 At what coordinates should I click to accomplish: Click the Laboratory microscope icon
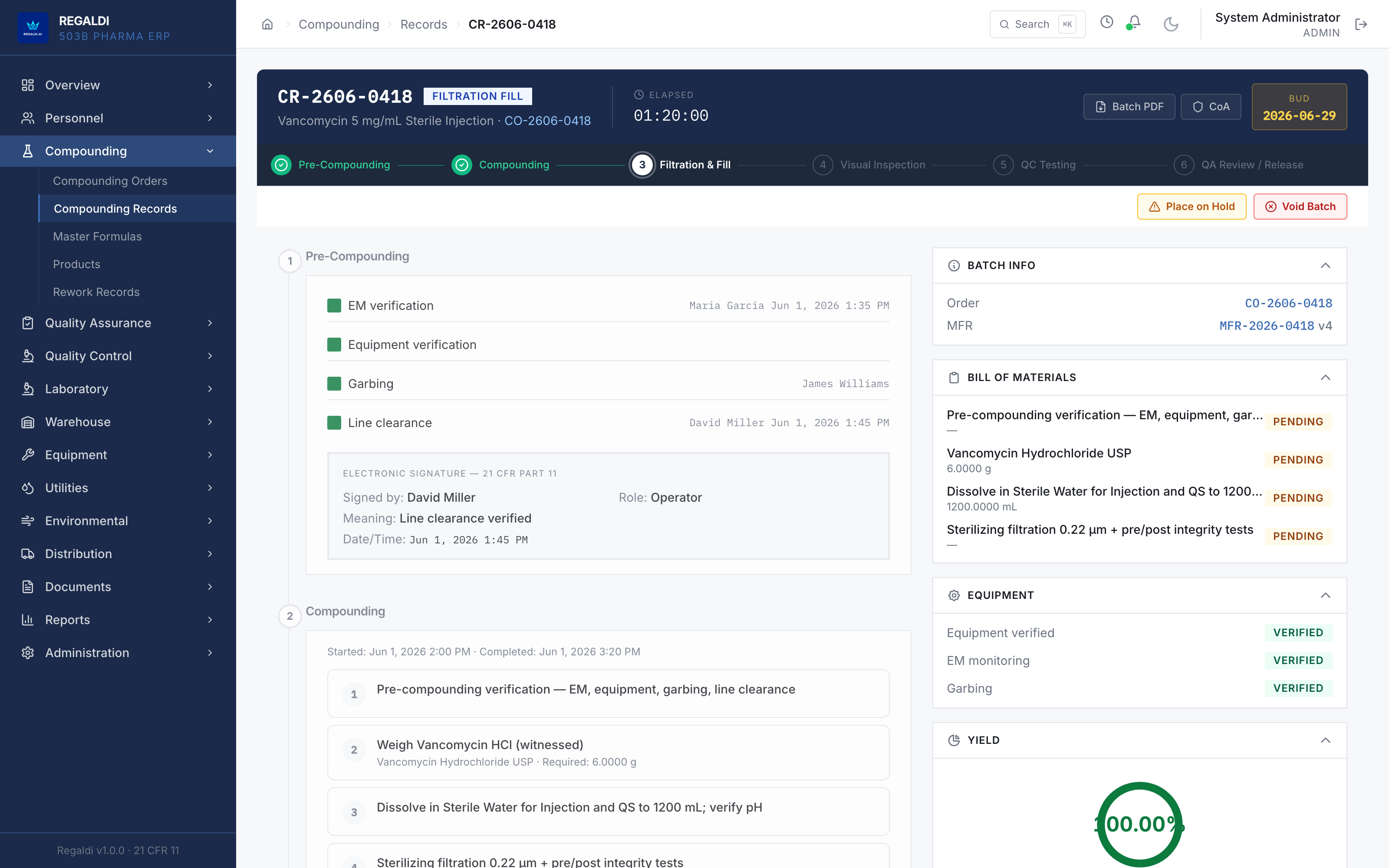pyautogui.click(x=27, y=389)
